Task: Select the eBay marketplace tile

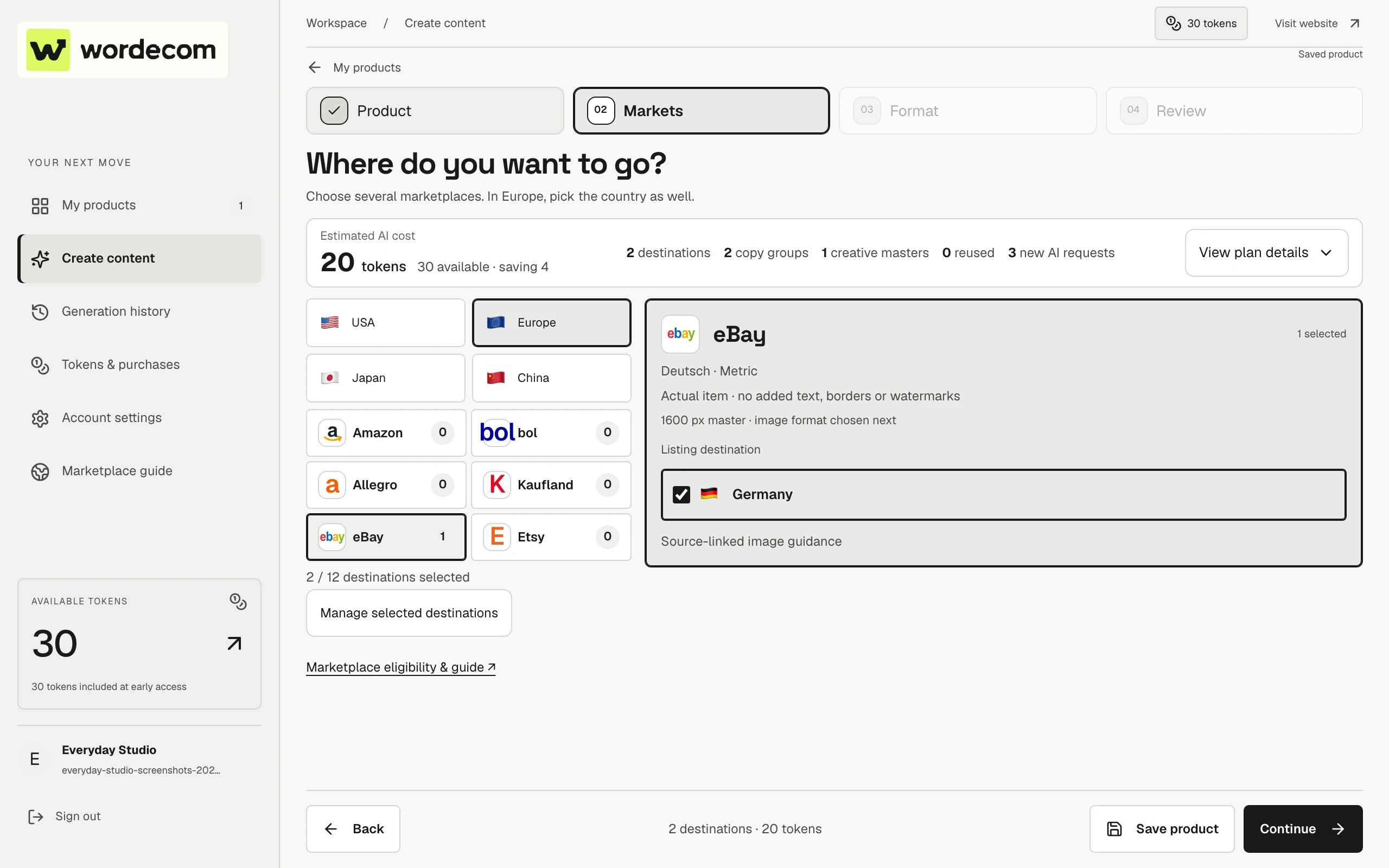Action: (x=386, y=537)
